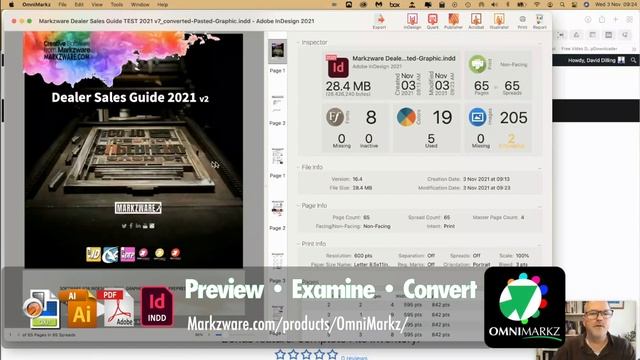Viewport: 640px width, 360px height.
Task: Click the '28.4 MB' file size value
Action: (x=348, y=86)
